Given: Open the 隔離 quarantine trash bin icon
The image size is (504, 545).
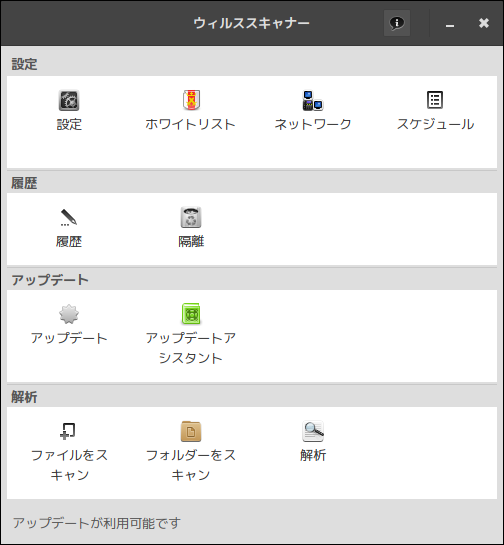Looking at the screenshot, I should click(191, 218).
